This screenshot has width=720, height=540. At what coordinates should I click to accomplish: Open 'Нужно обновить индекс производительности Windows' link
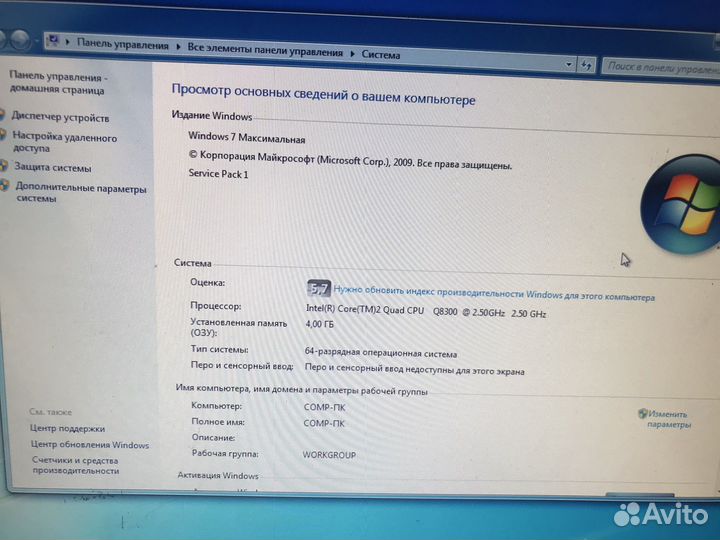click(494, 294)
